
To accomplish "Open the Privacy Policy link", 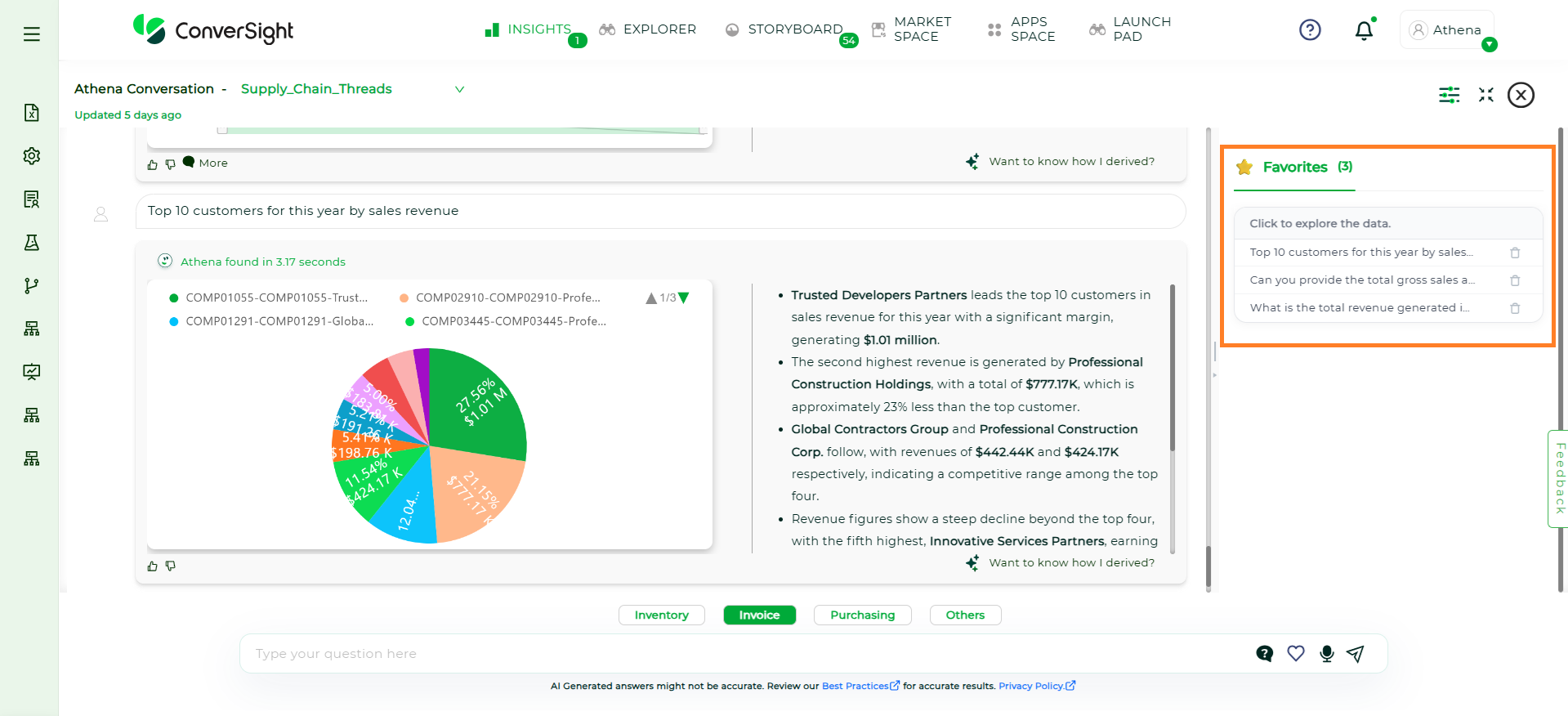I will (x=1037, y=687).
